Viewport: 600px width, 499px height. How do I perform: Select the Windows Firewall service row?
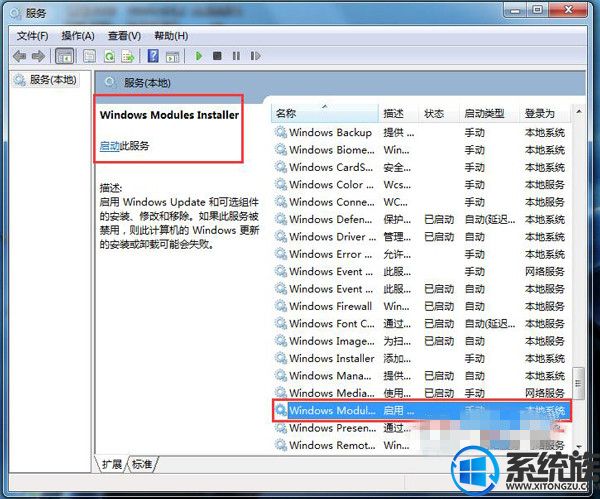pos(421,306)
